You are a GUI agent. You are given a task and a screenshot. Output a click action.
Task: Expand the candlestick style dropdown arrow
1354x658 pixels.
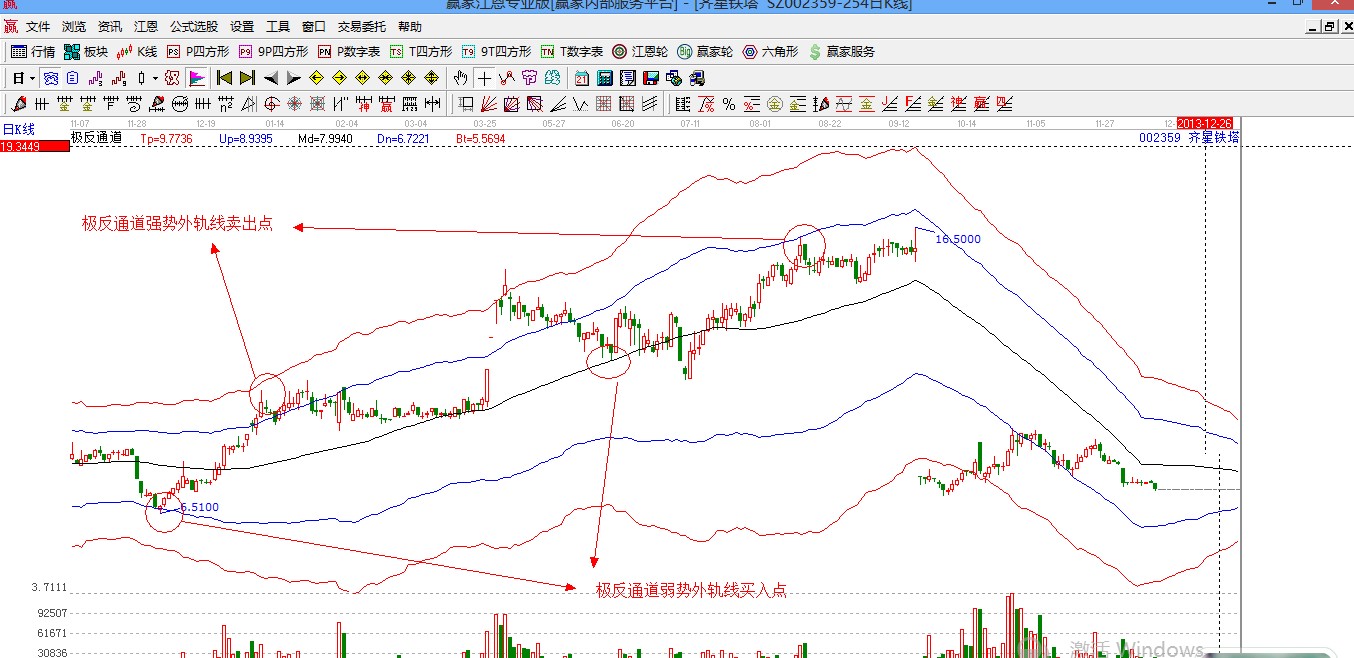pos(155,78)
